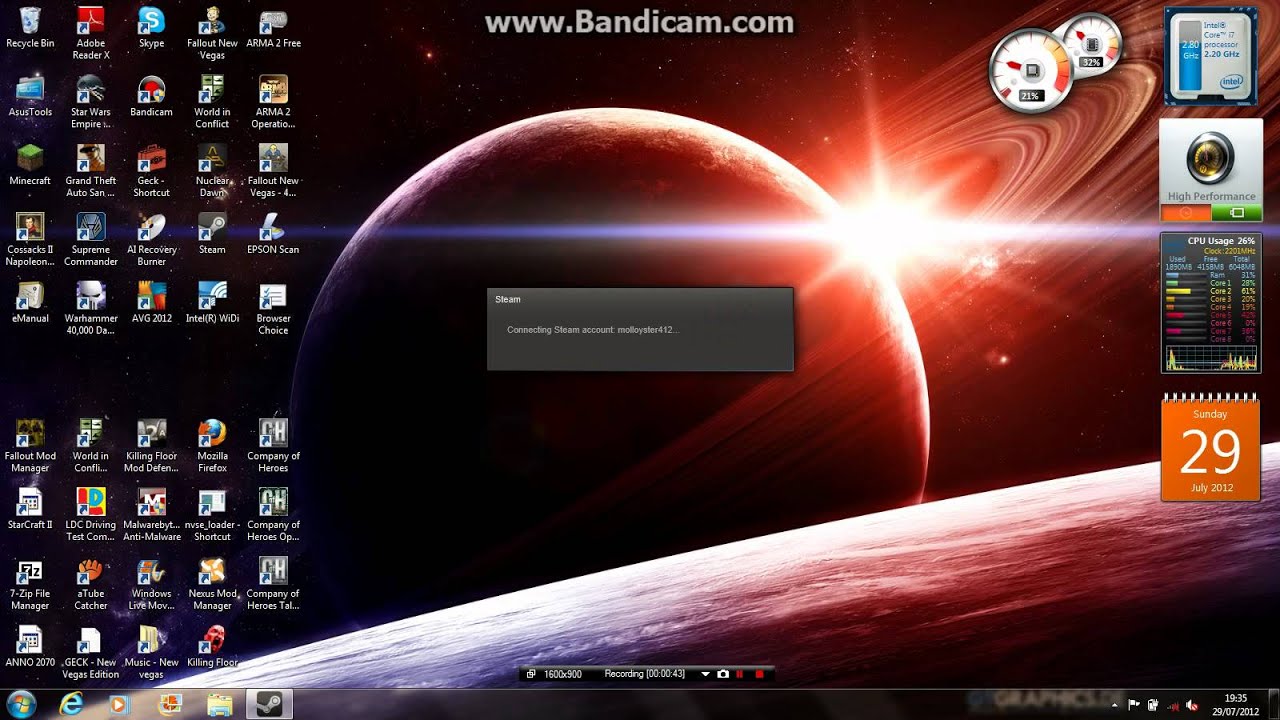Click the AVG 2012 icon

(152, 302)
